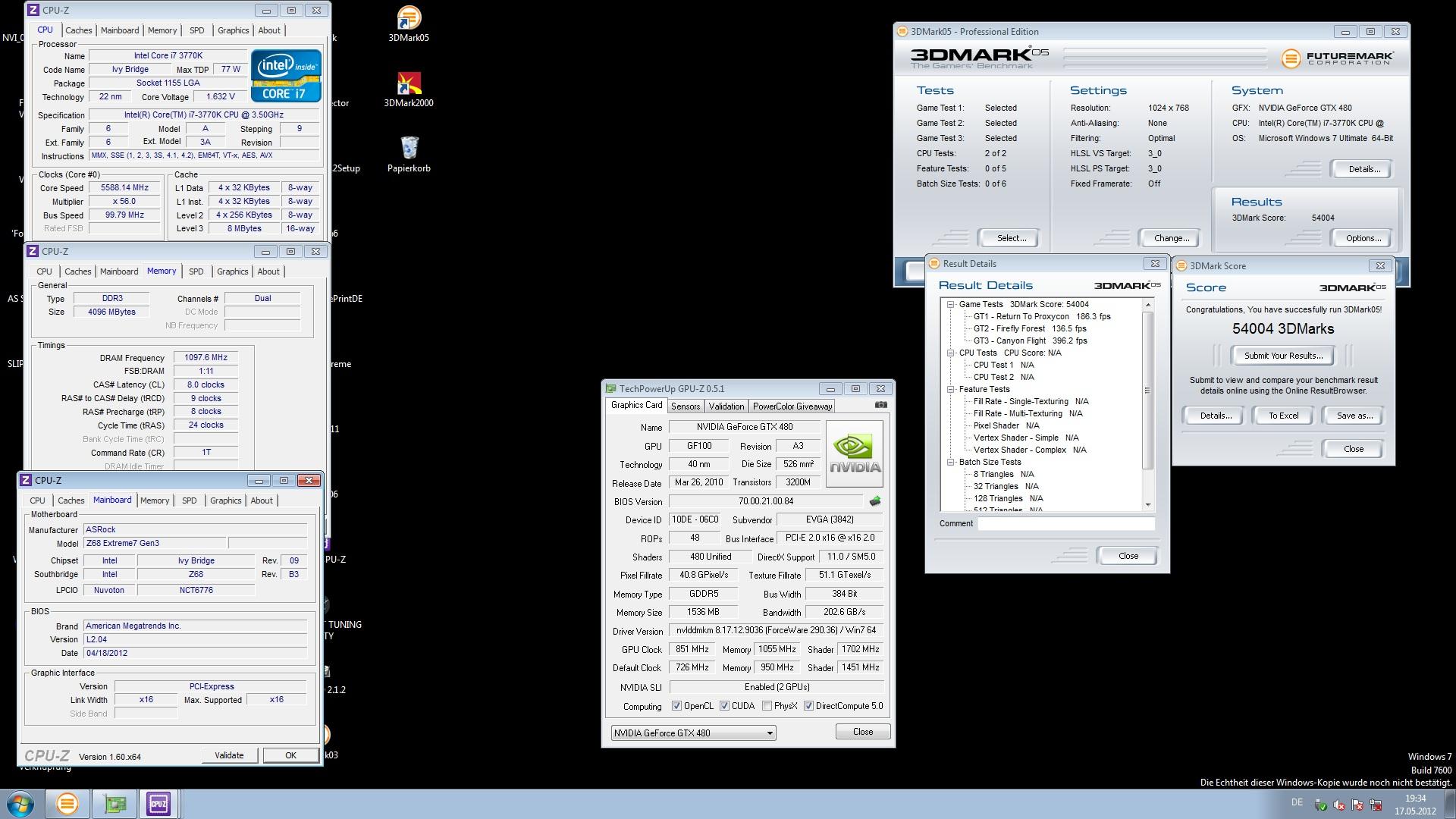Image resolution: width=1456 pixels, height=819 pixels.
Task: Collapse the Feature Tests tree node
Action: point(950,389)
